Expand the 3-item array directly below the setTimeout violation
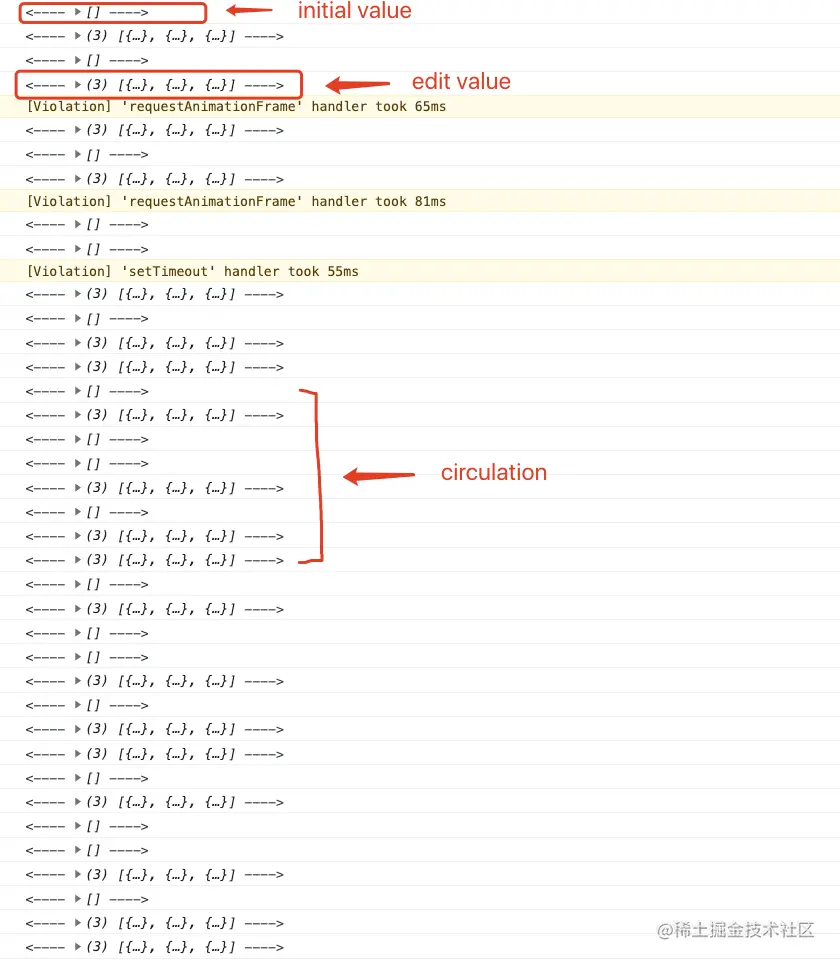The height and width of the screenshot is (965, 840). [x=78, y=294]
